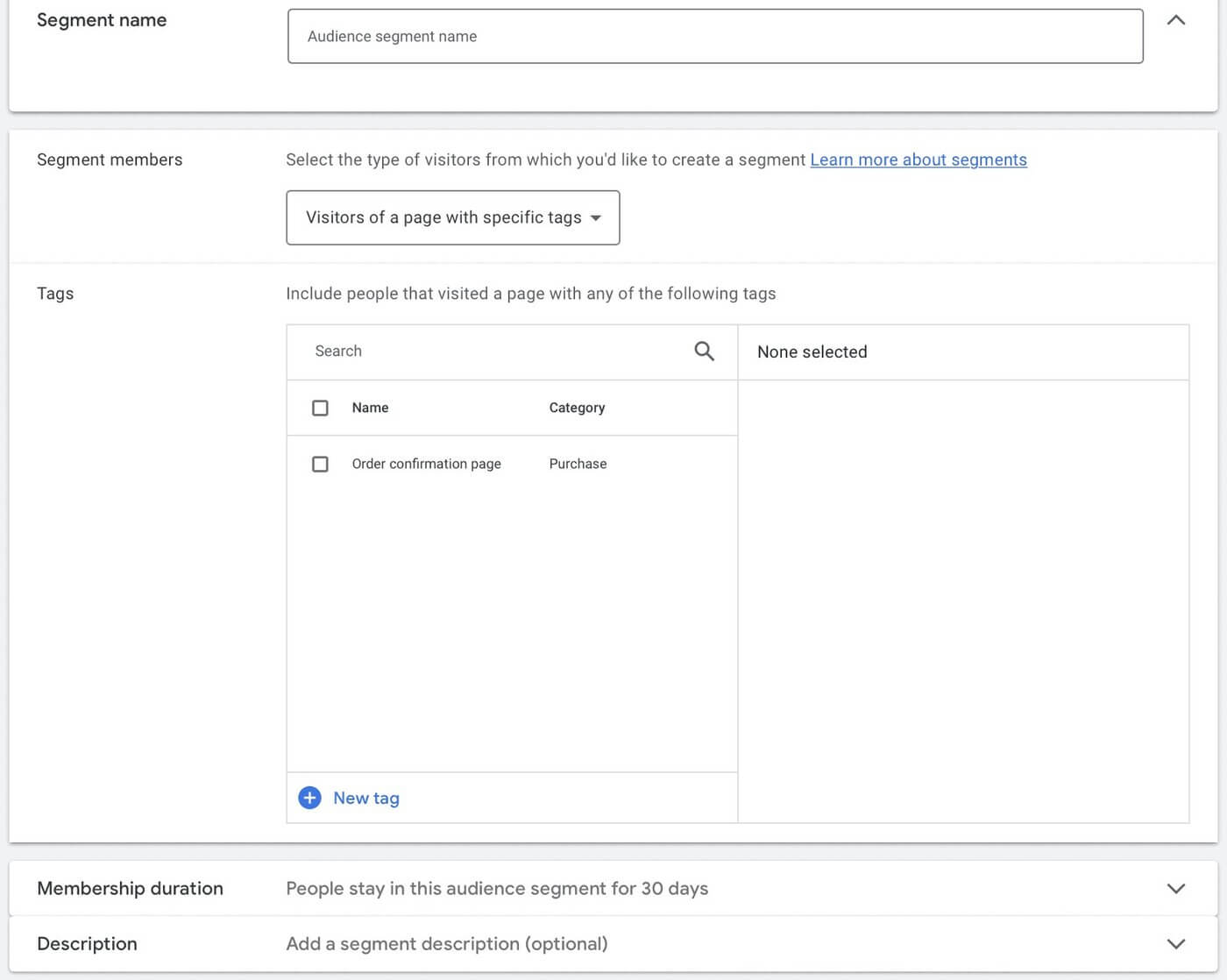The height and width of the screenshot is (980, 1227).
Task: Select the Order confirmation page row
Action: (427, 464)
